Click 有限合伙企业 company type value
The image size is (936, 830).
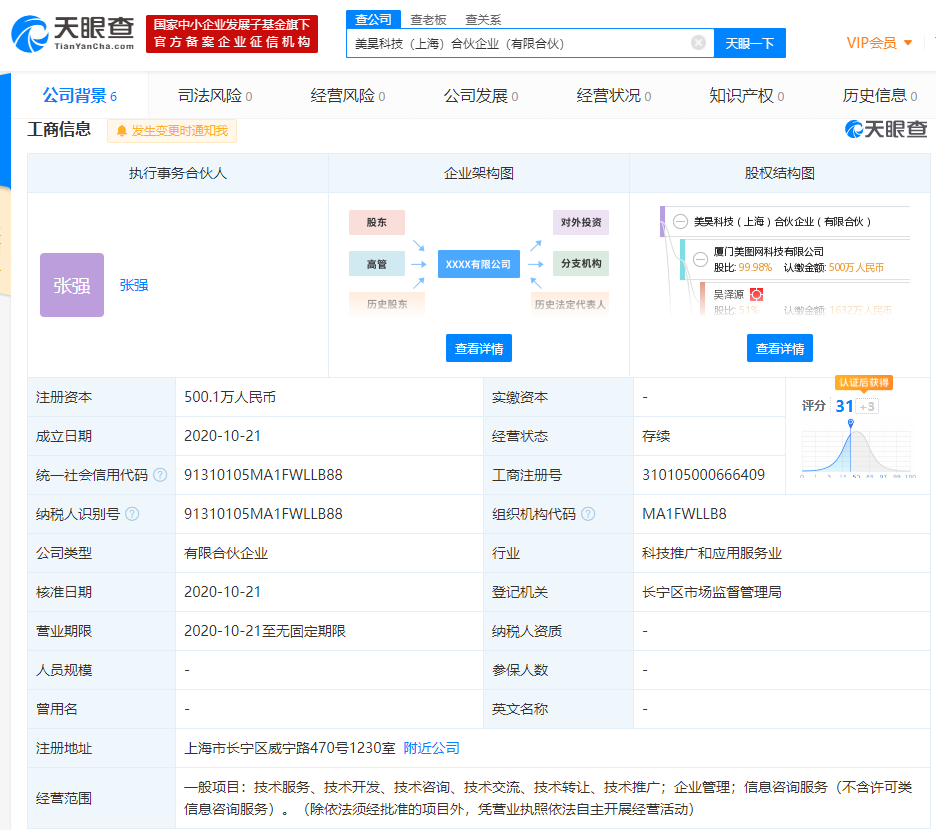(226, 553)
